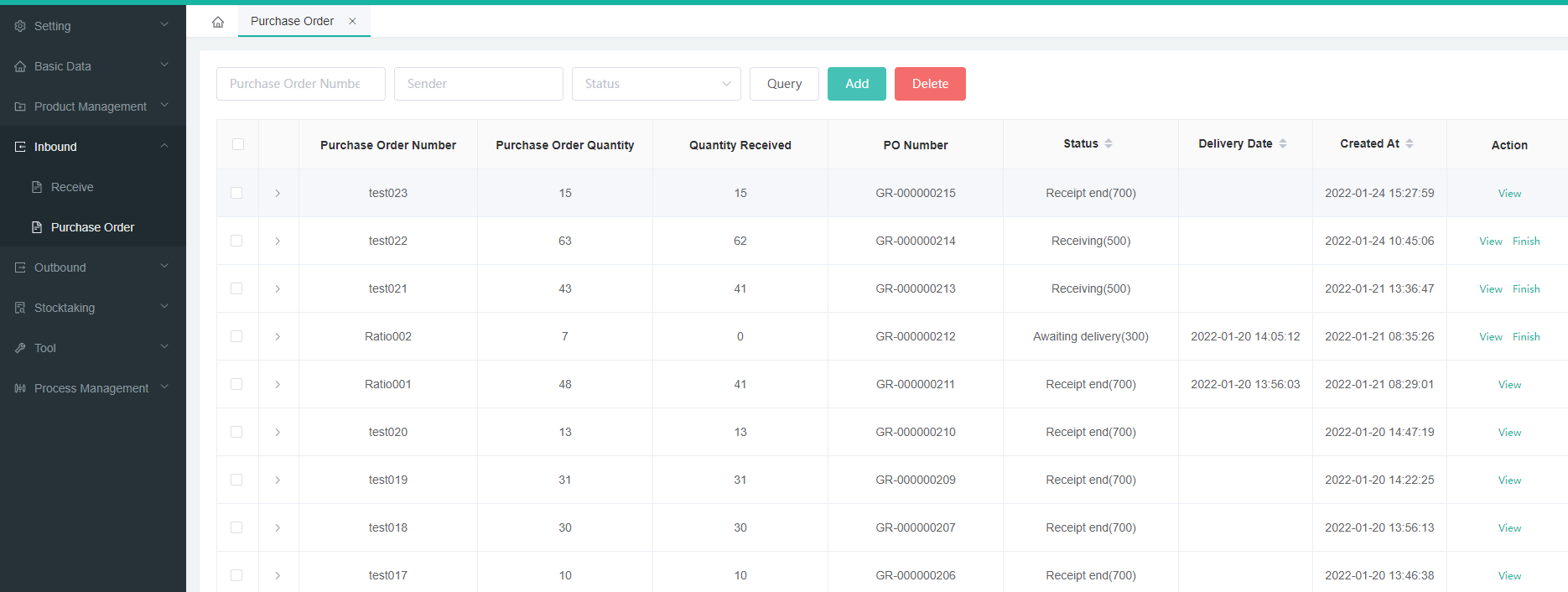Viewport: 1568px width, 592px height.
Task: Click the Process Management icon
Action: point(20,388)
